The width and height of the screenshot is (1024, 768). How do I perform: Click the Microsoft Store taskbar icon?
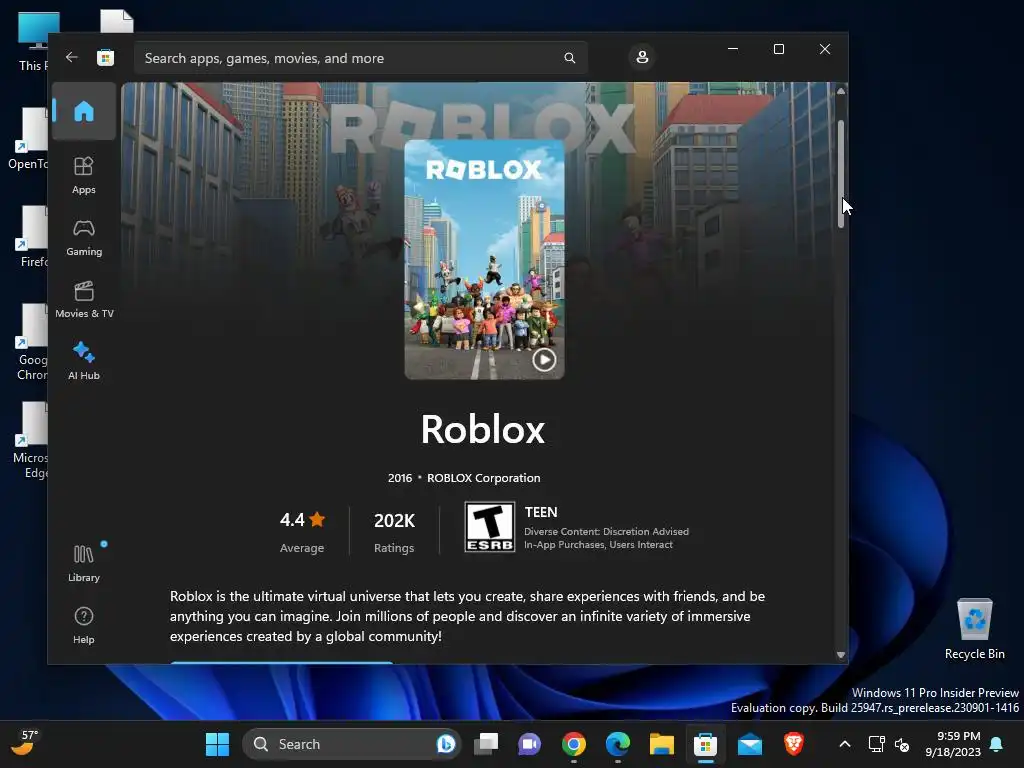click(x=705, y=744)
